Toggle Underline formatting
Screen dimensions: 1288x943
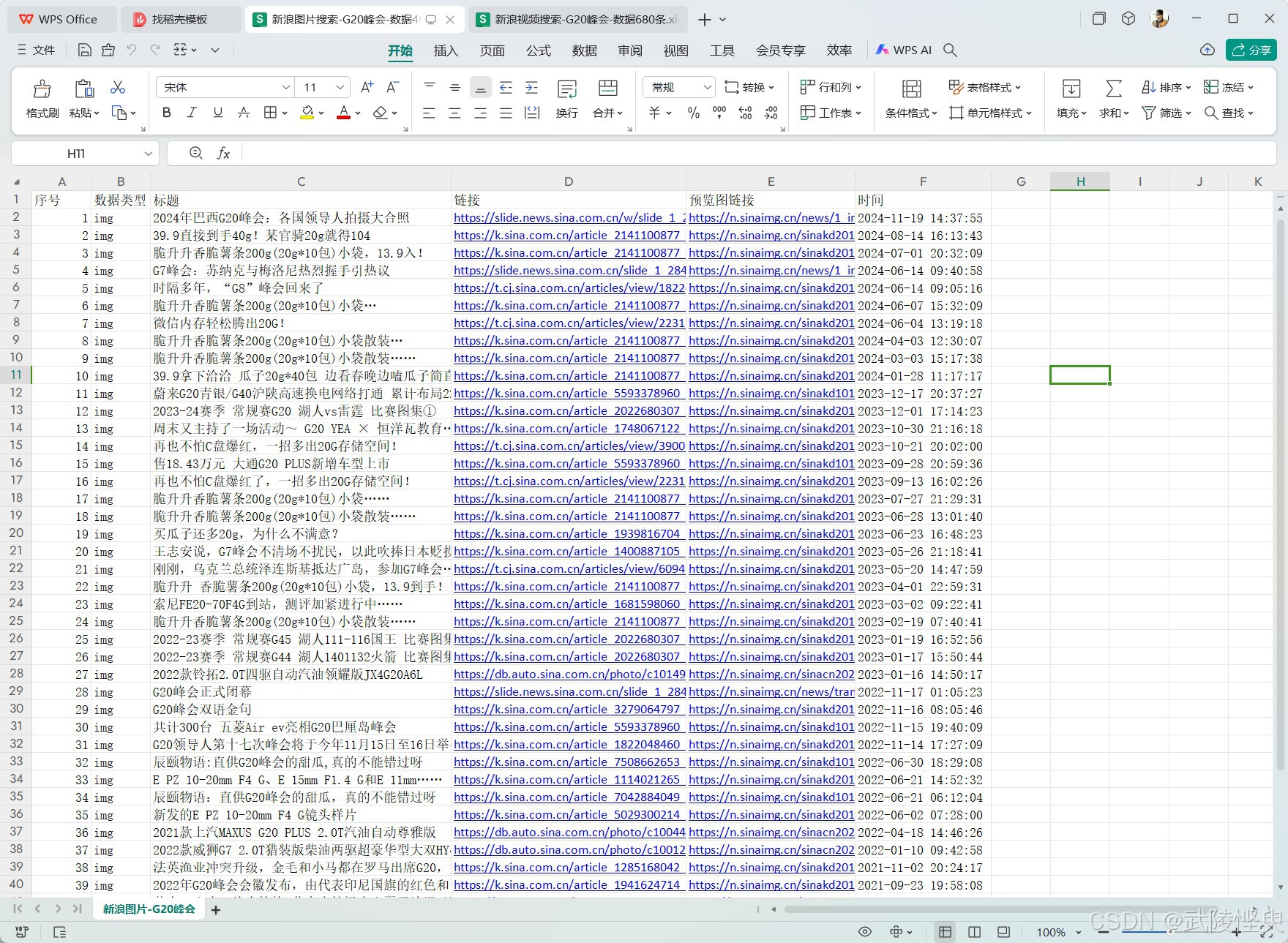point(217,113)
